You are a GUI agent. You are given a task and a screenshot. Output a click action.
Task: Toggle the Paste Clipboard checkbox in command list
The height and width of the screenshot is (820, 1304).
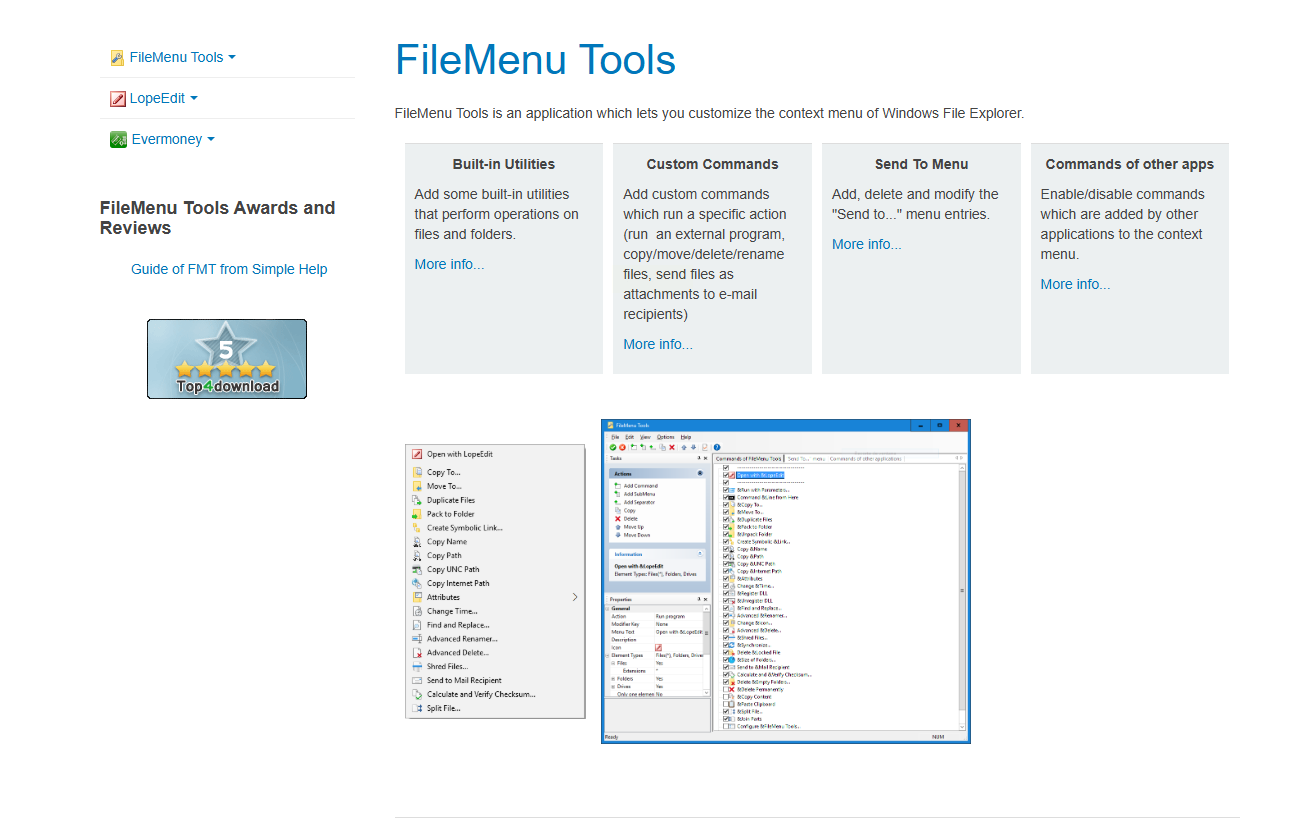pos(726,704)
